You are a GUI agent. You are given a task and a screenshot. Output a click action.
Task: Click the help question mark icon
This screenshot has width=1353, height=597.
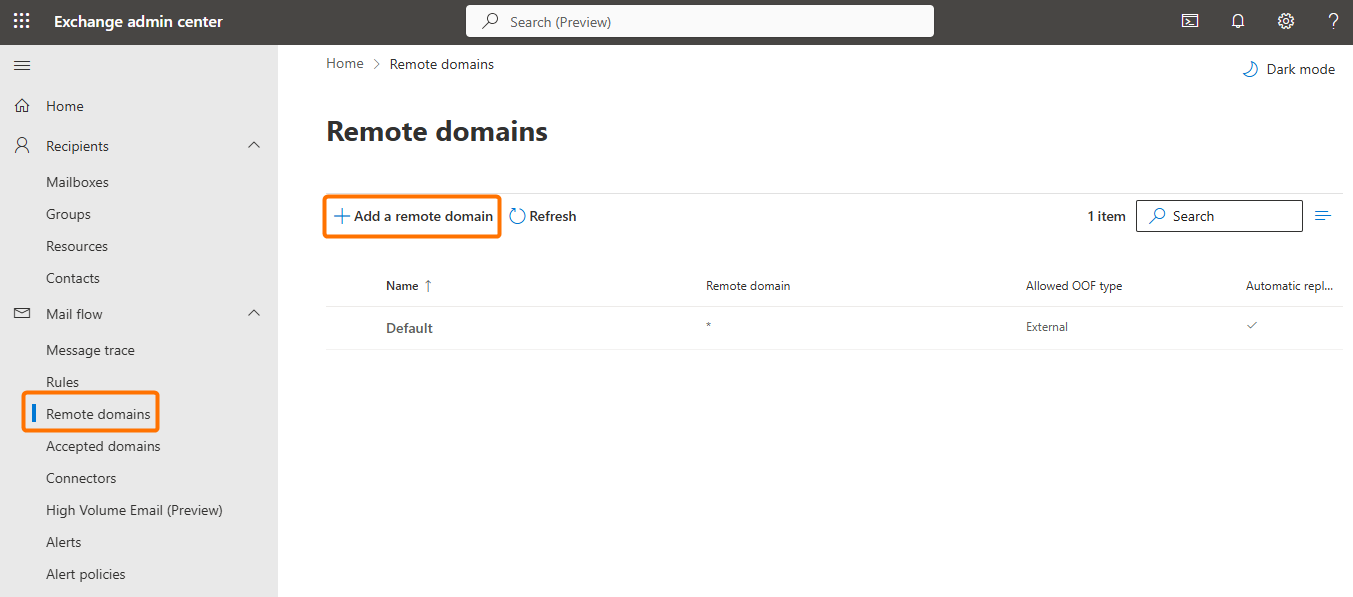tap(1333, 21)
